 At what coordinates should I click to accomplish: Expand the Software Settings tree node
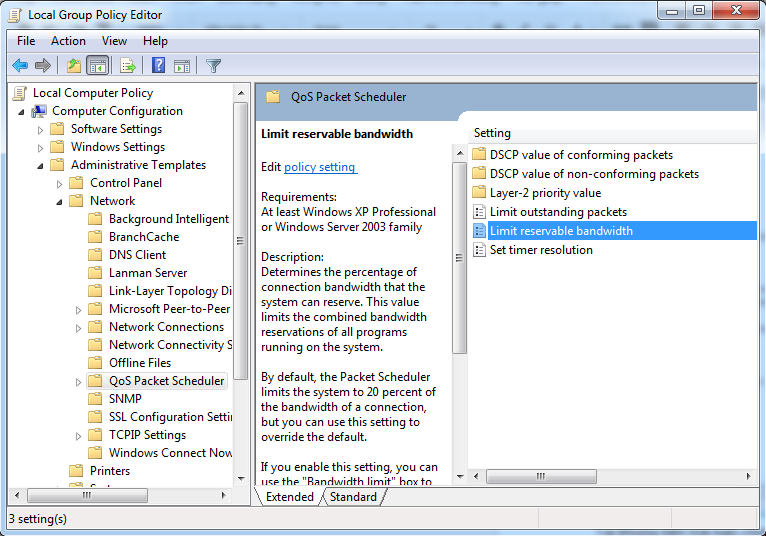[41, 130]
